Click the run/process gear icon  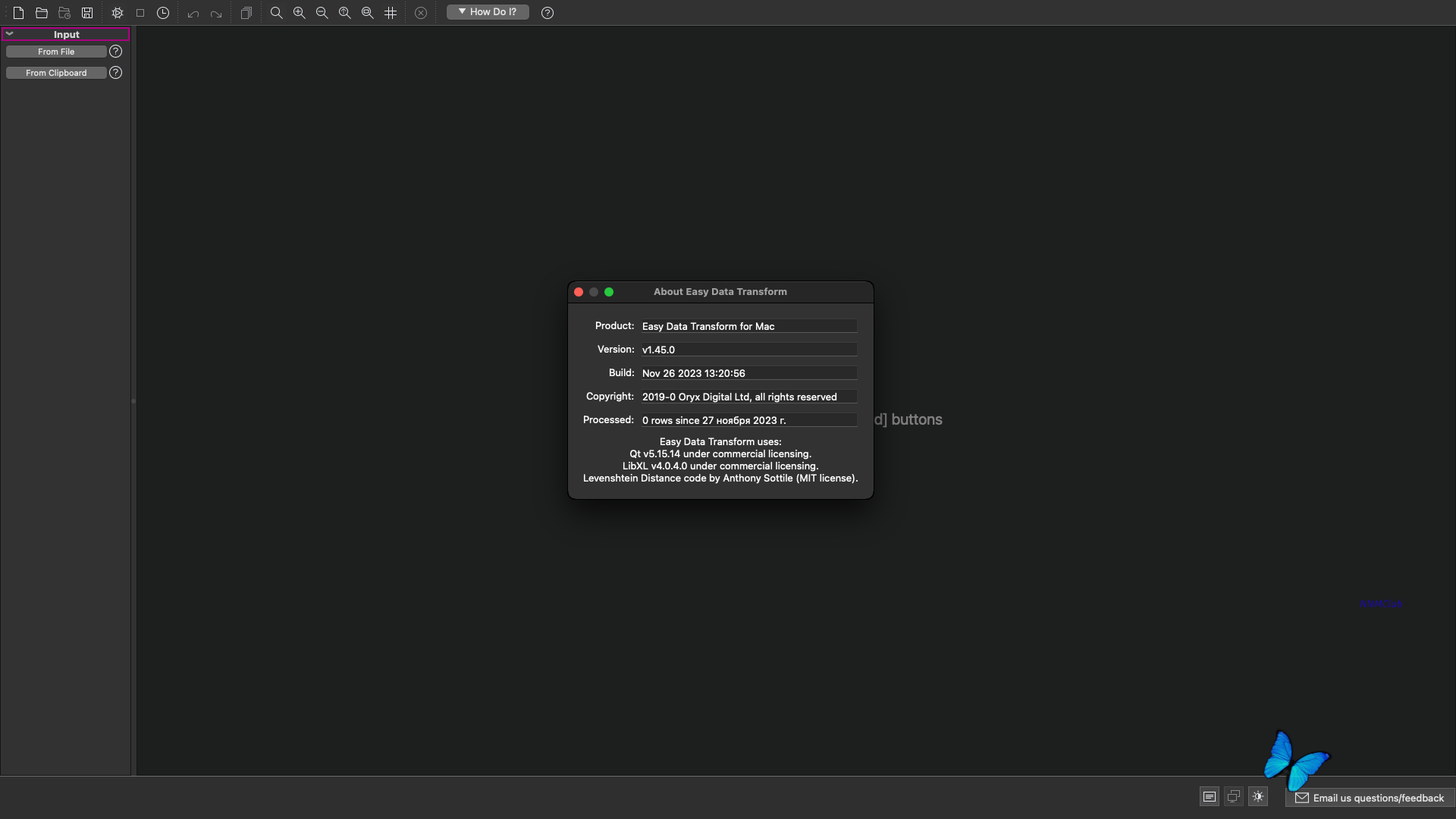click(x=118, y=13)
